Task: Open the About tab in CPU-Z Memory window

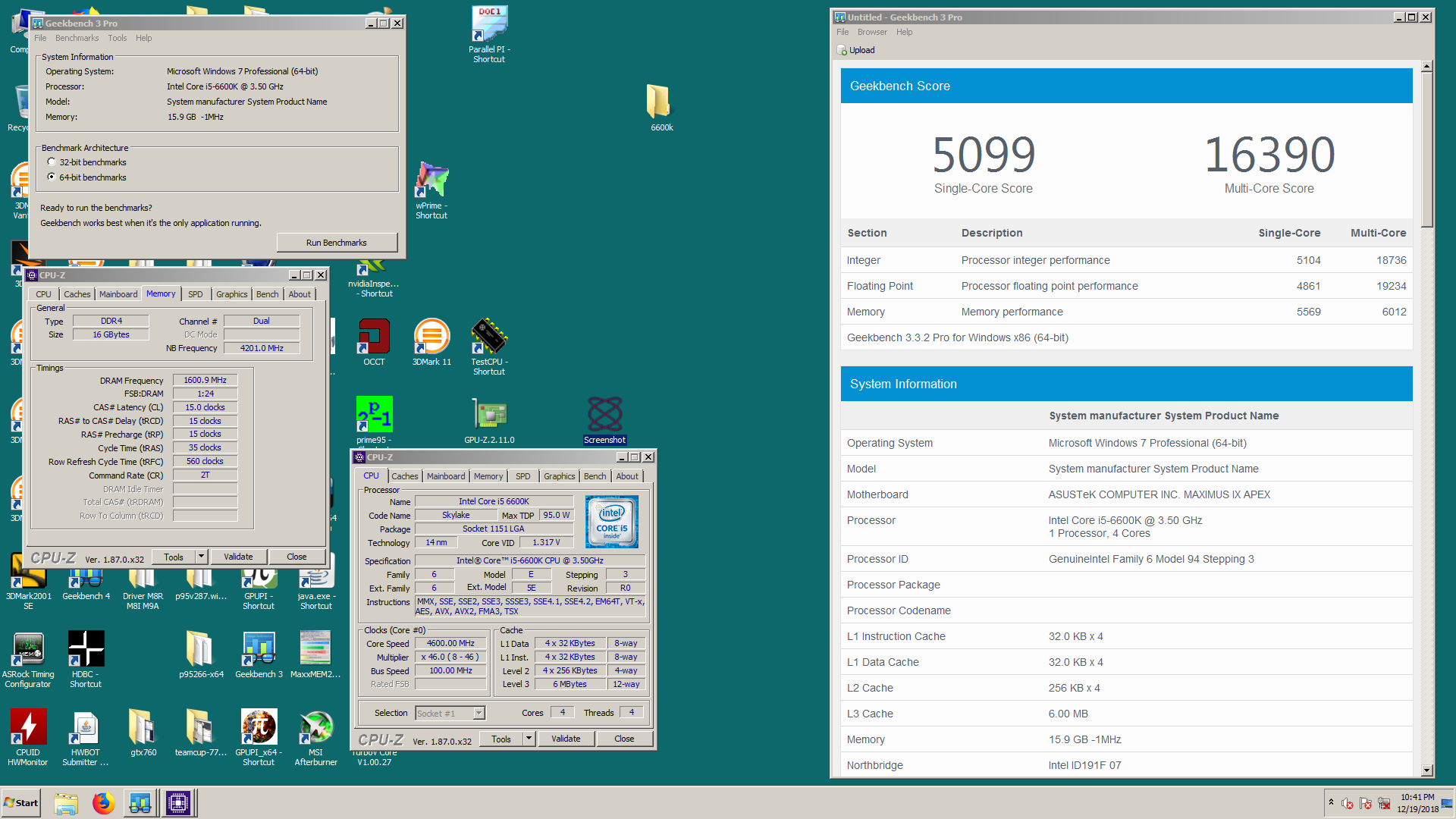Action: [x=299, y=294]
